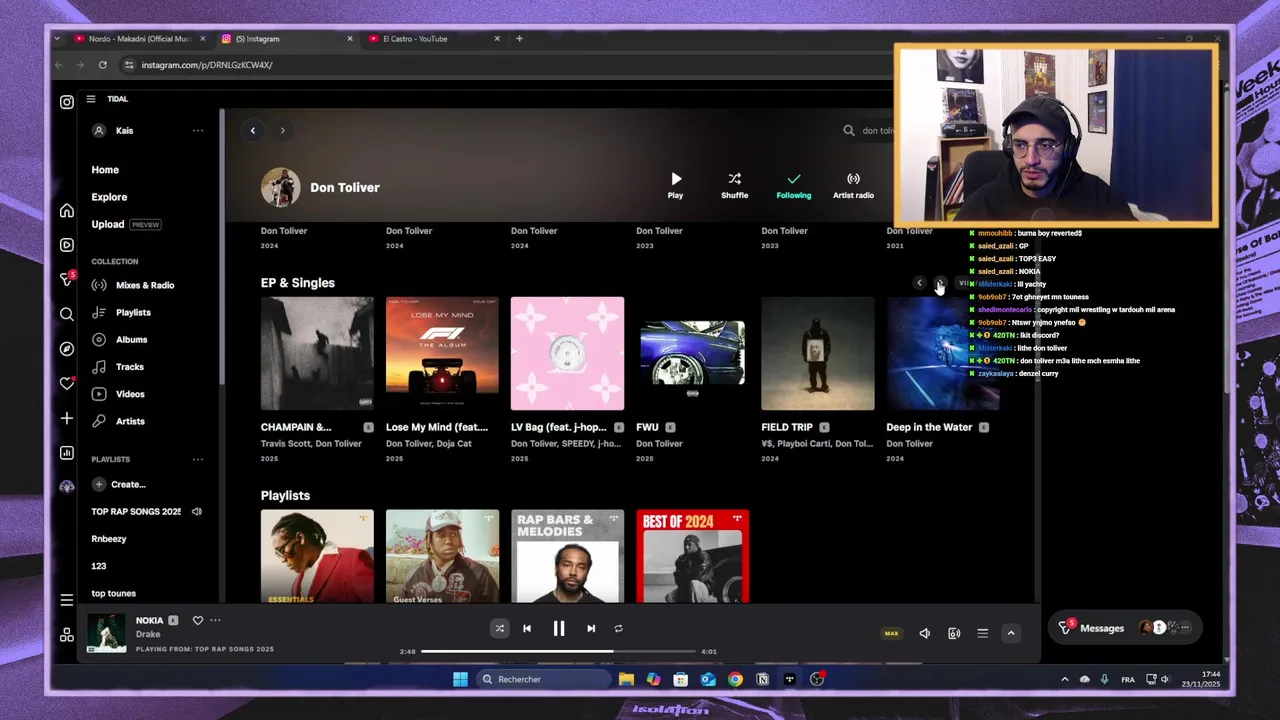The width and height of the screenshot is (1280, 720).
Task: Toggle repeat mode in player
Action: [618, 628]
